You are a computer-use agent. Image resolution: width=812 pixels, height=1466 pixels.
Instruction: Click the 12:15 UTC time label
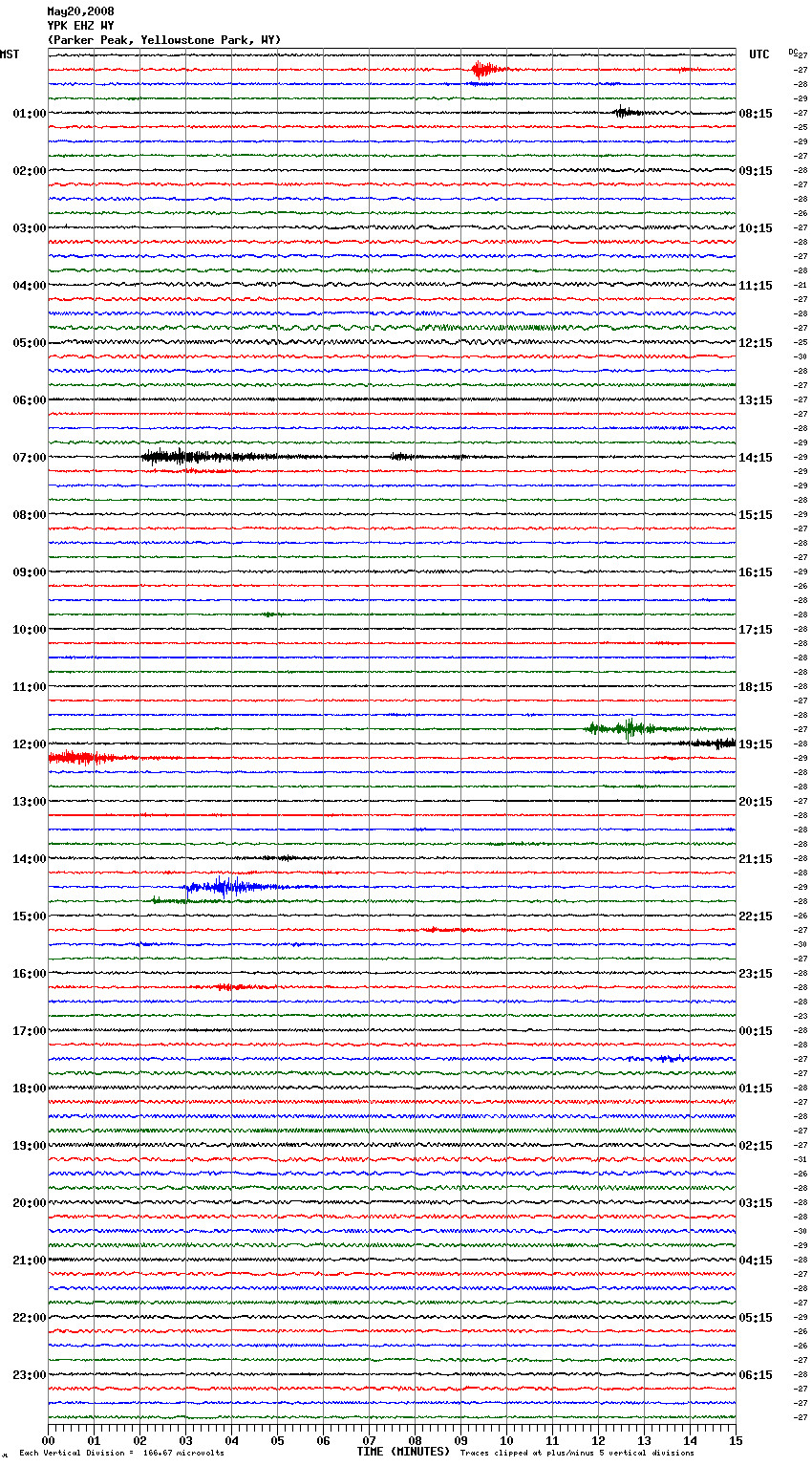[756, 342]
